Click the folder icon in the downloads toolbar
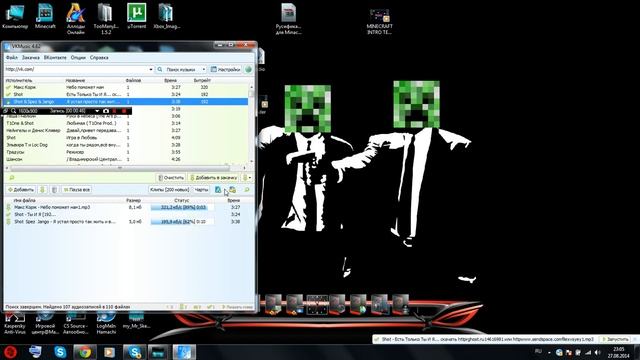 pyautogui.click(x=232, y=190)
